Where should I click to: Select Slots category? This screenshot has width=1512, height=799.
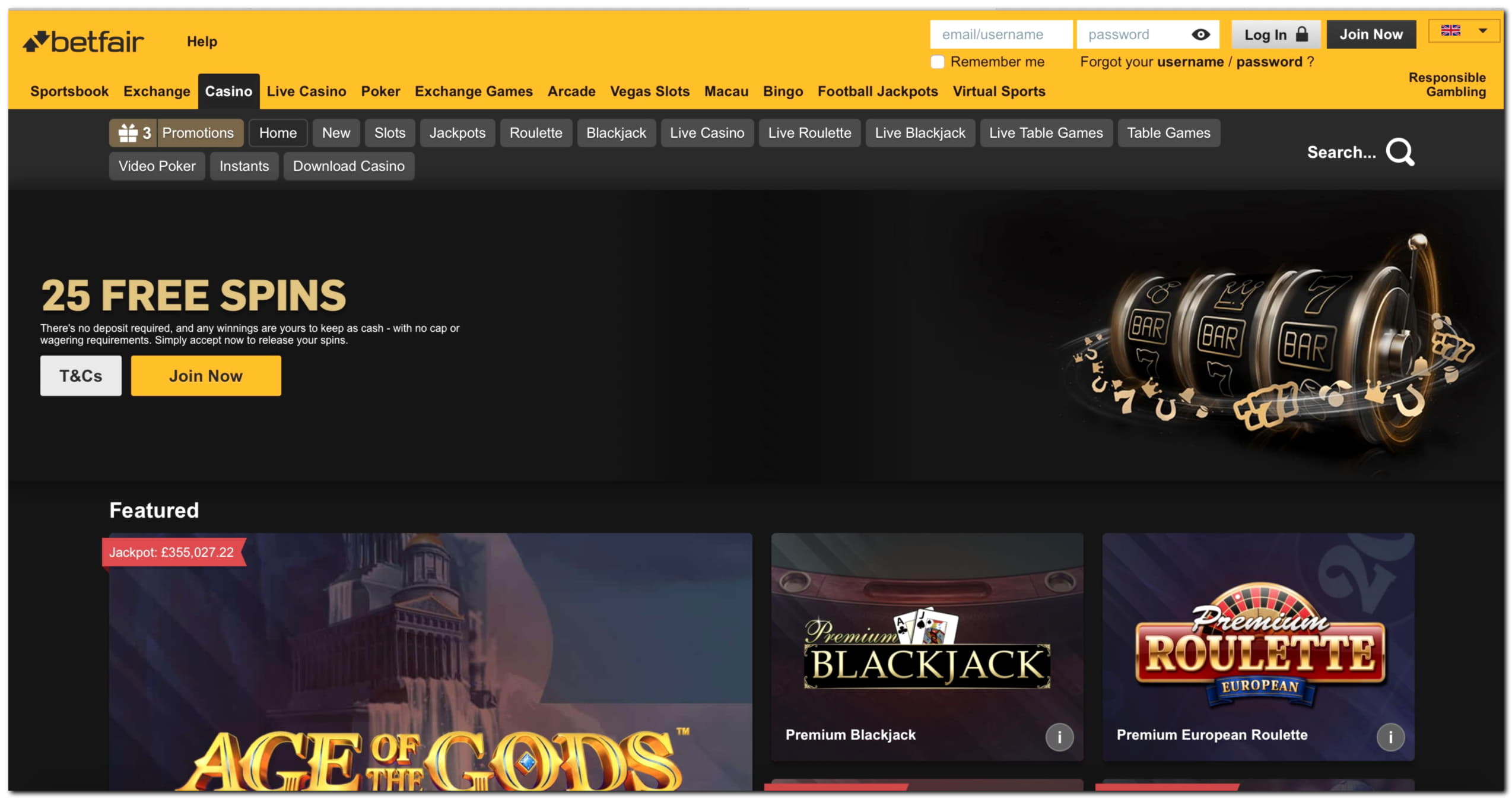[x=390, y=133]
